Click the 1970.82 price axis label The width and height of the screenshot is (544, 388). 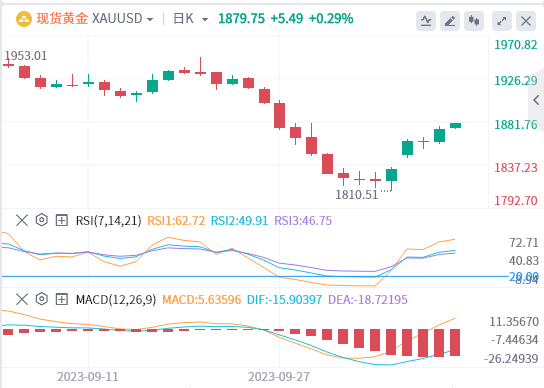pos(516,45)
